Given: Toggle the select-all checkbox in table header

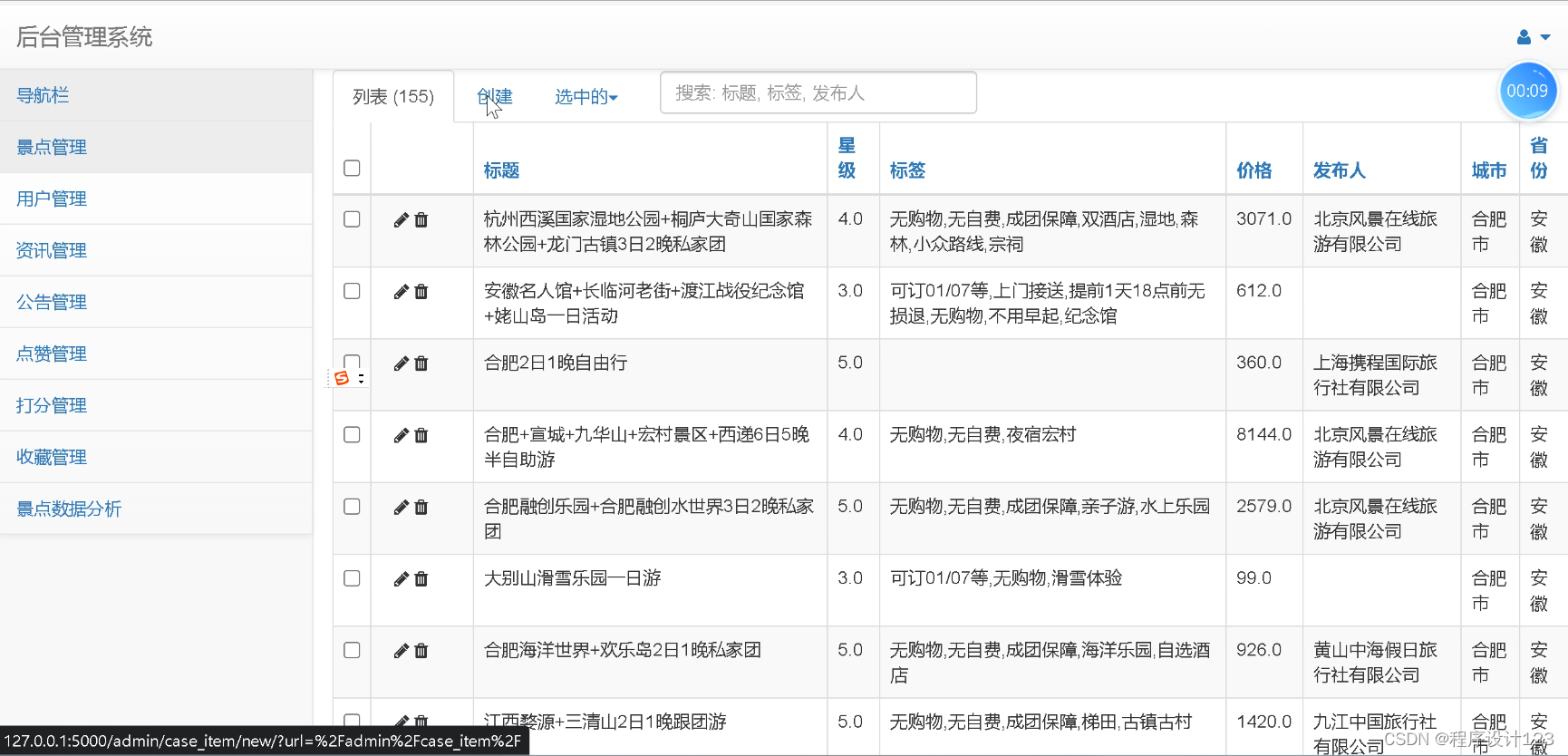Looking at the screenshot, I should [x=352, y=168].
